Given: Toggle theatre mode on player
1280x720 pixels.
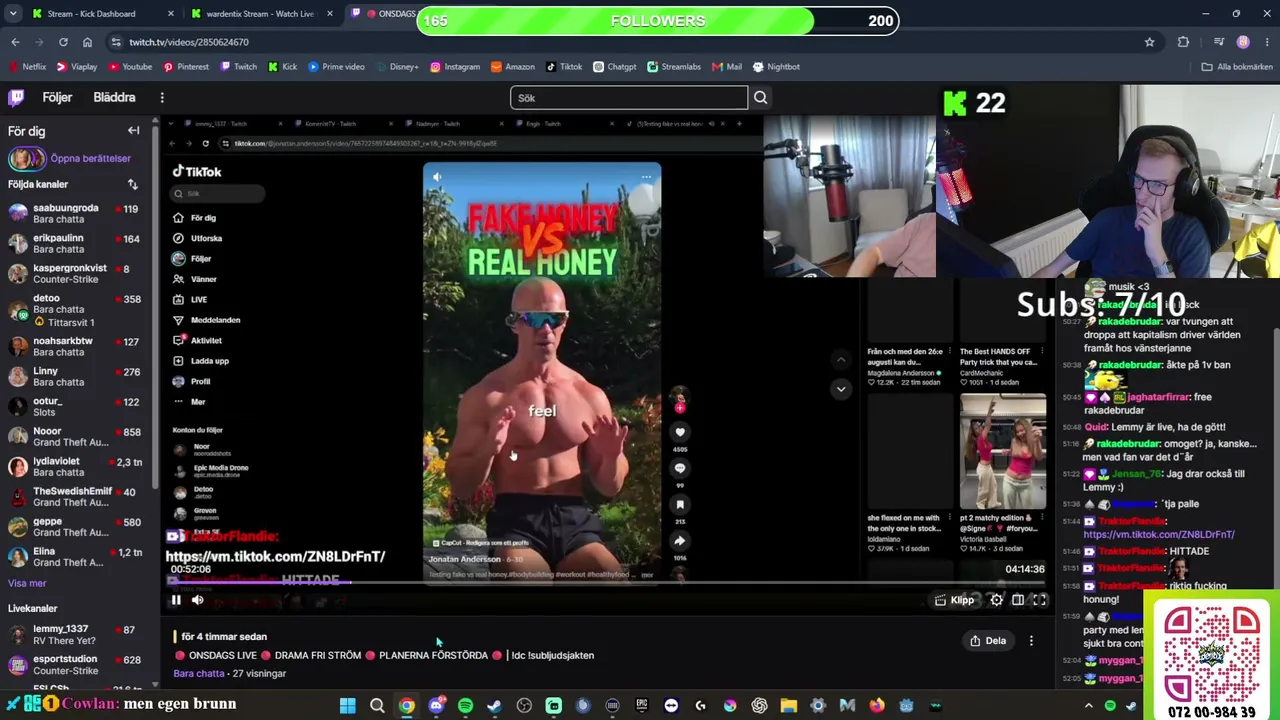Looking at the screenshot, I should pos(1018,600).
